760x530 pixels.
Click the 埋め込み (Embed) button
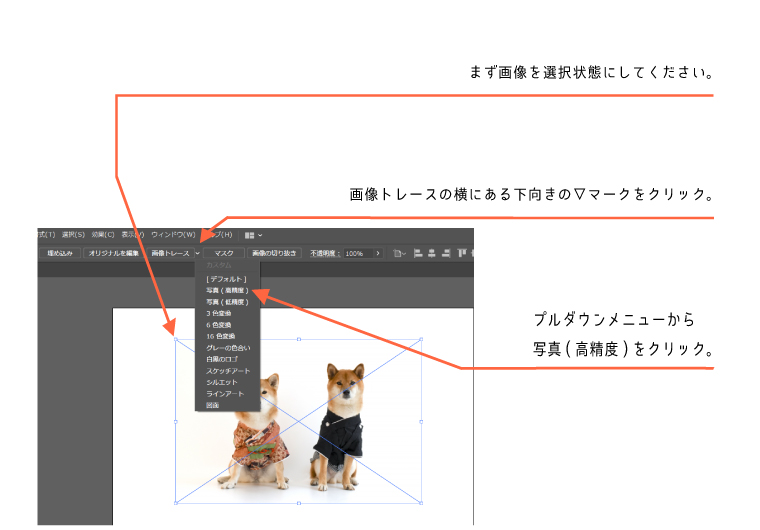point(60,253)
